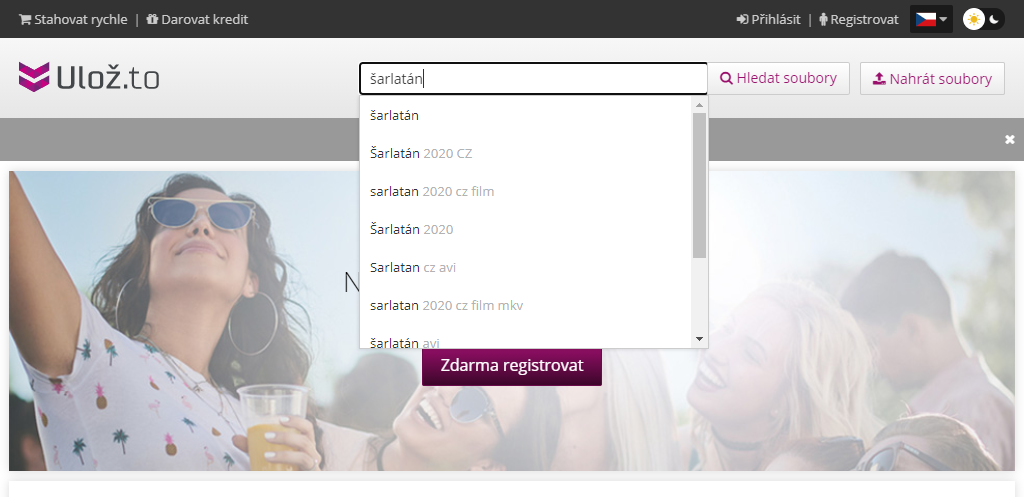Pick suggestion "sarlatan 2020 cz film mkv"
The image size is (1024, 497).
click(446, 306)
